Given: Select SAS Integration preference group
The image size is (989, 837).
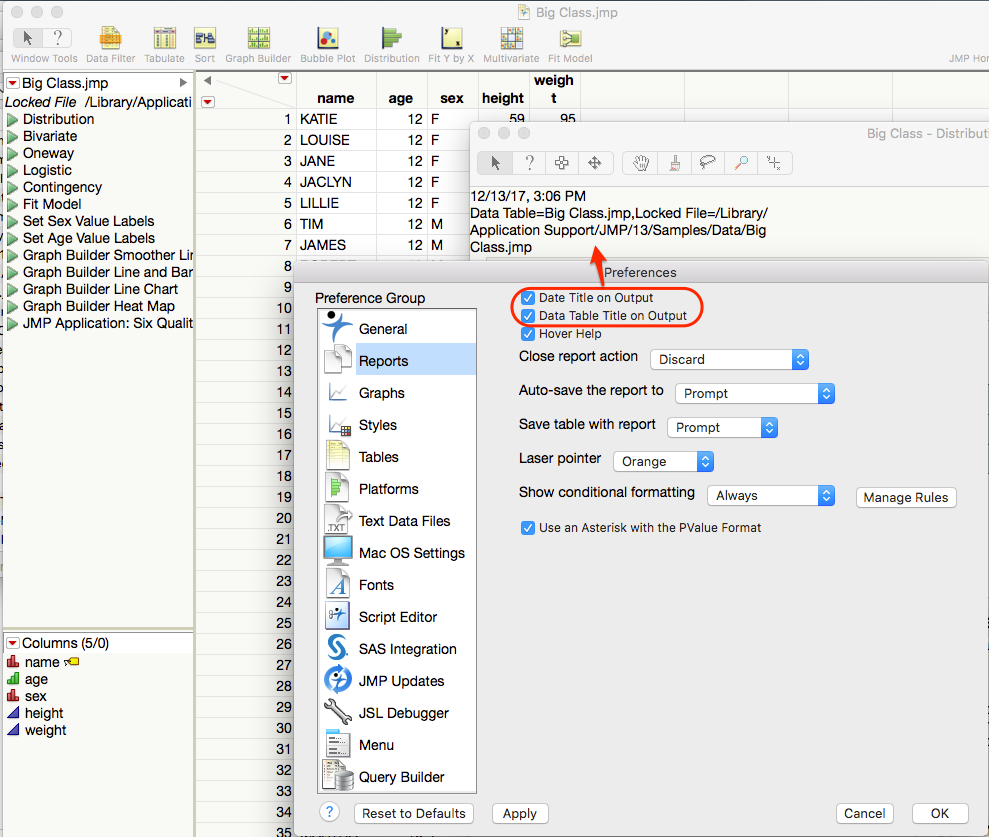Looking at the screenshot, I should pyautogui.click(x=398, y=650).
